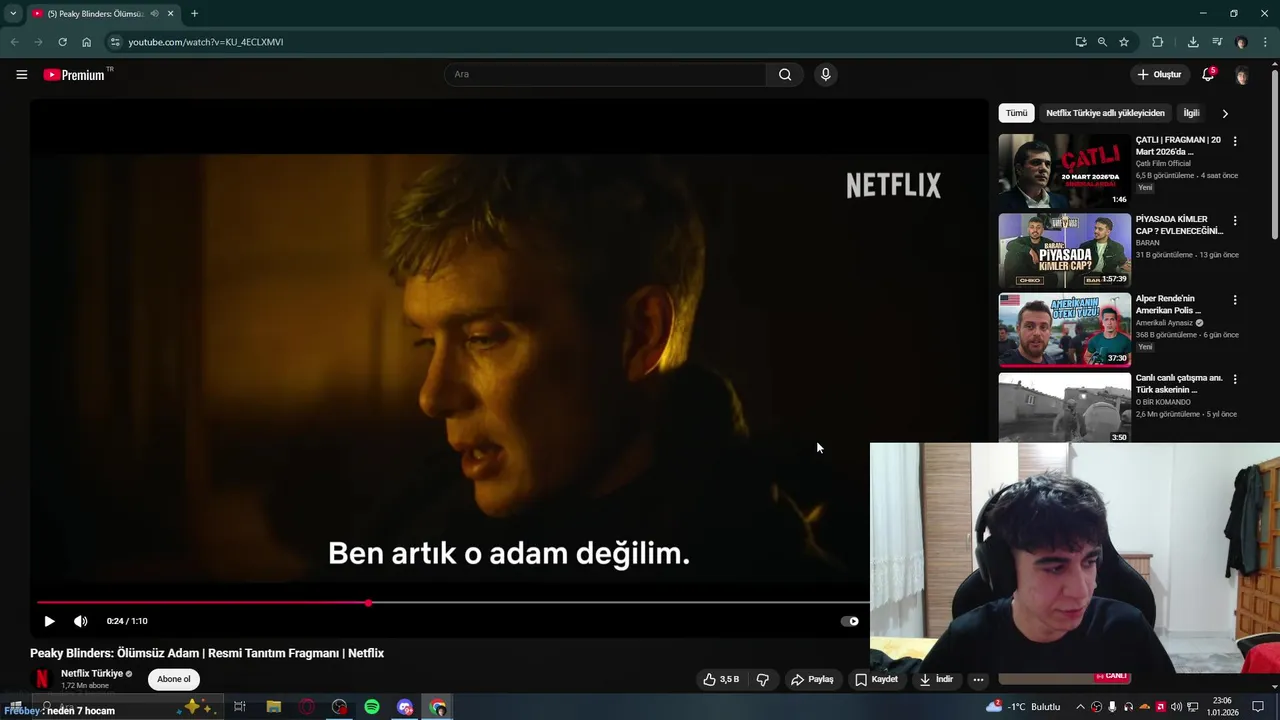Open YouTube account avatar menu
Image resolution: width=1280 pixels, height=720 pixels.
pyautogui.click(x=1241, y=75)
